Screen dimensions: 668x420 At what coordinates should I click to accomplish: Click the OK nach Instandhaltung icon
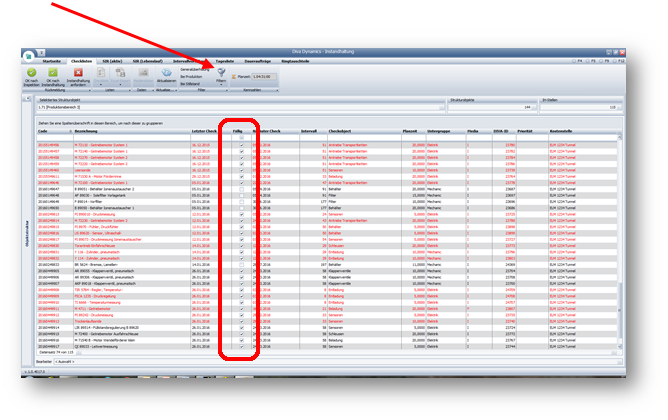[53, 71]
